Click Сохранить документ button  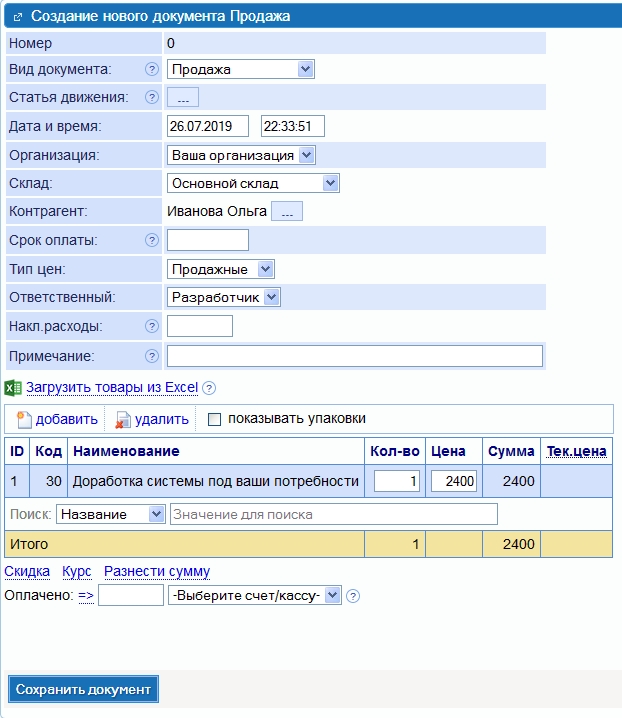tap(83, 689)
